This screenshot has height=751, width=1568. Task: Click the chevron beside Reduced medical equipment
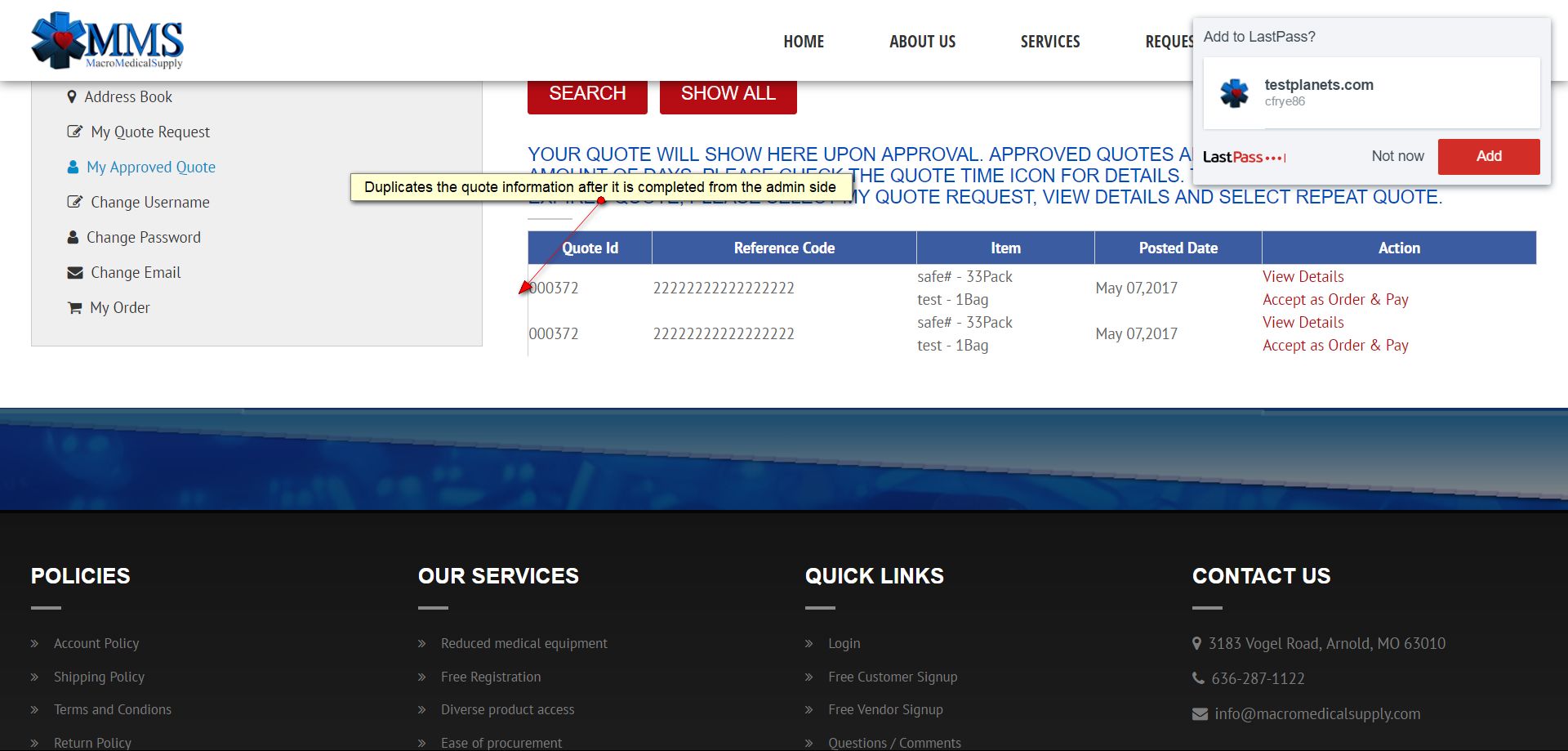pyautogui.click(x=421, y=644)
